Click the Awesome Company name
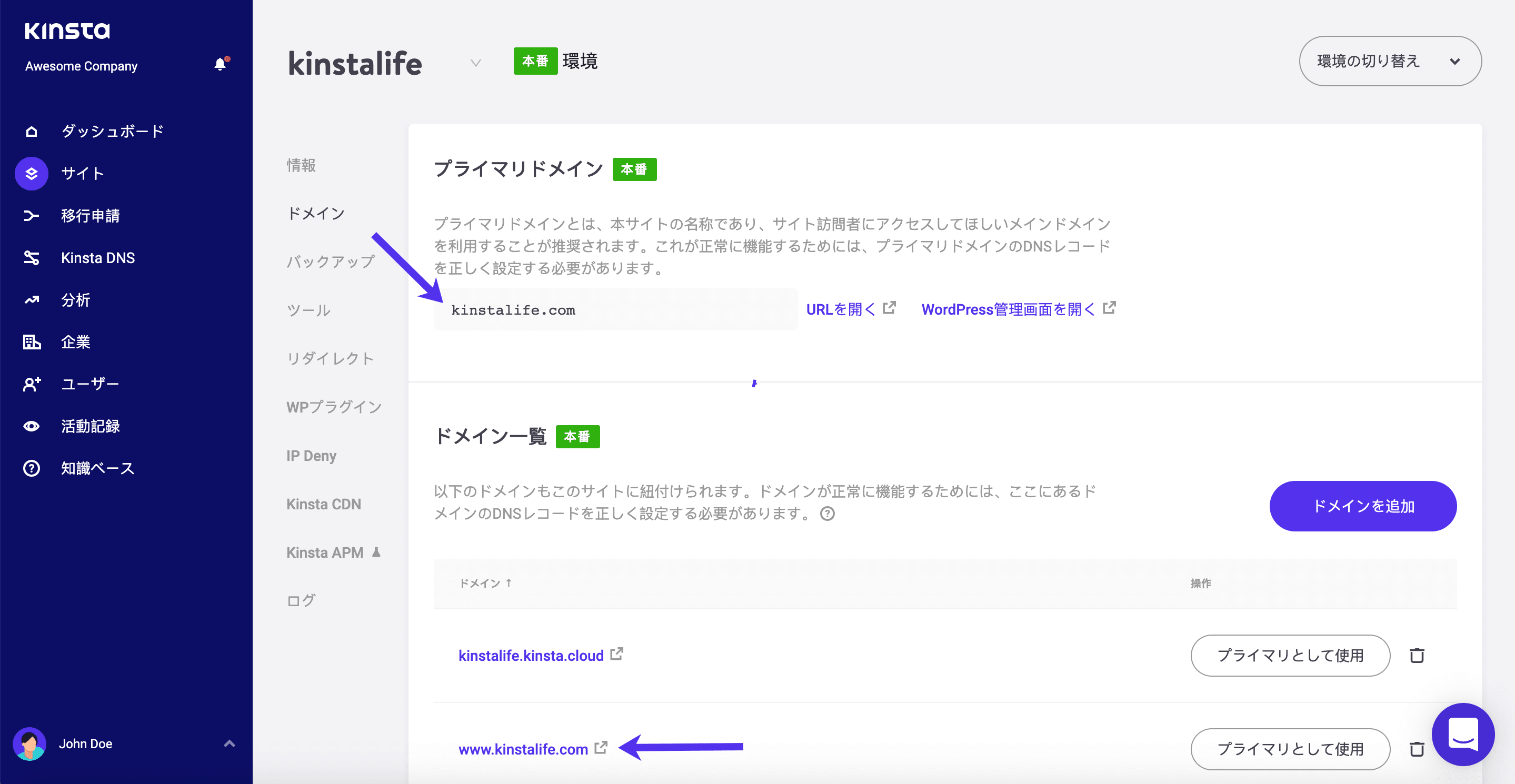The width and height of the screenshot is (1515, 784). 81,66
